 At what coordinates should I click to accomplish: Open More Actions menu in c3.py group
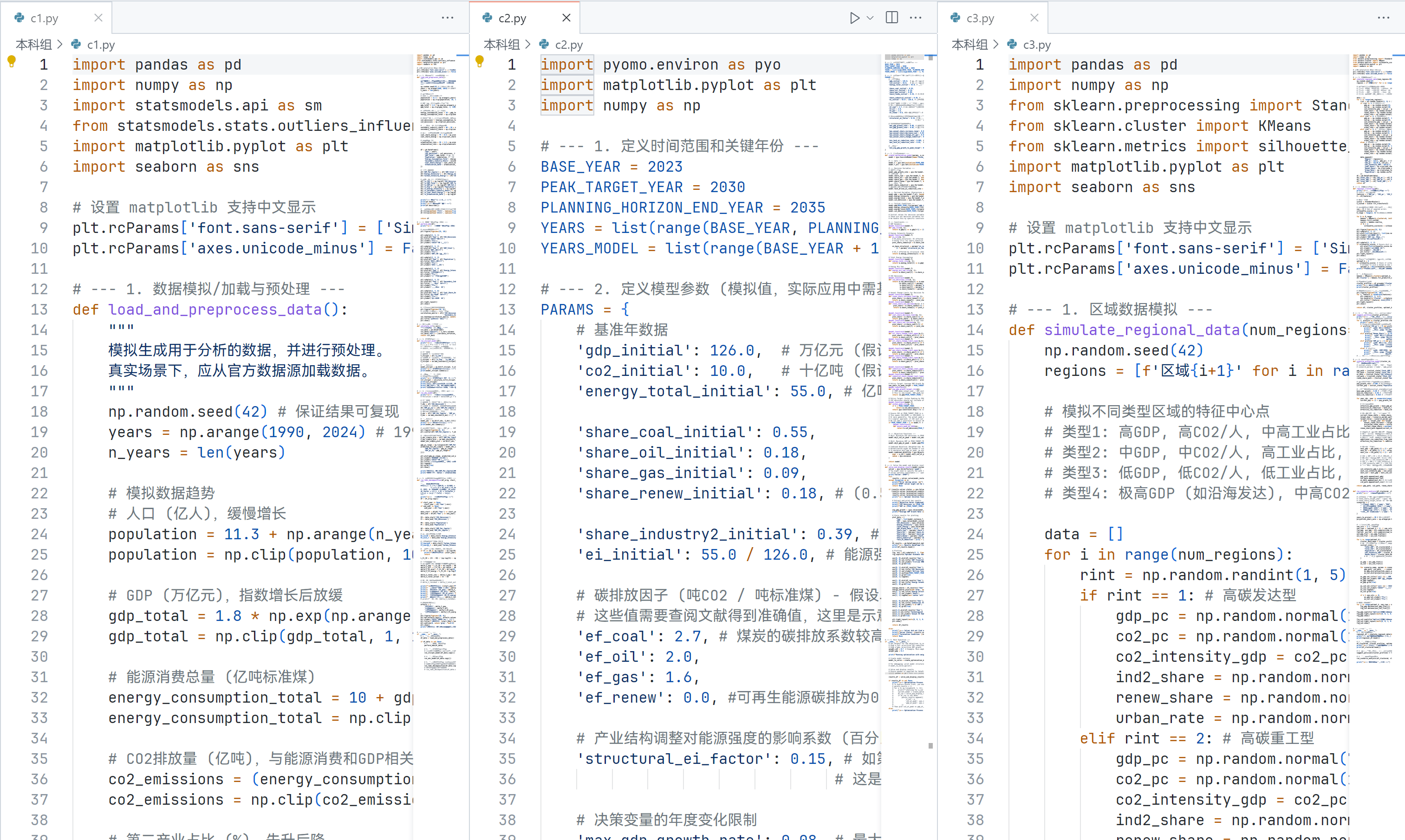pyautogui.click(x=1384, y=18)
